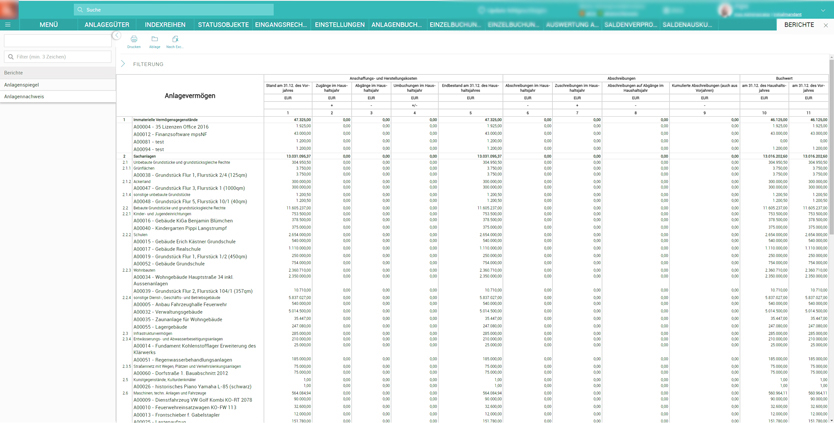This screenshot has height=423, width=834.
Task: Switch to the Statusobjekte tab
Action: [x=223, y=25]
